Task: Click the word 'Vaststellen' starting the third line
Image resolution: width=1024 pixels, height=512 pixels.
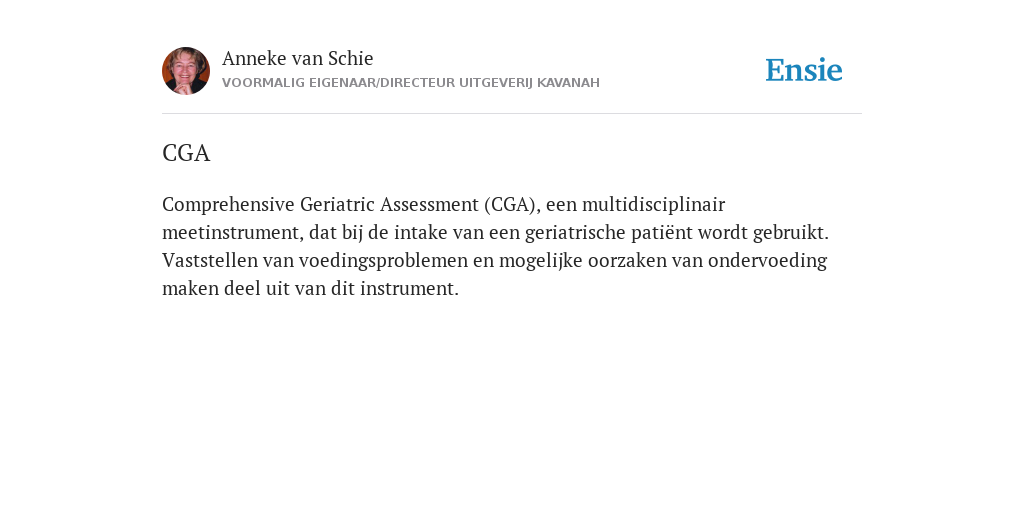Action: pos(210,261)
